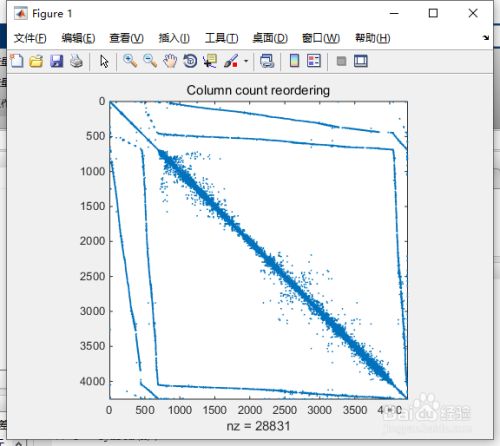
Task: Open the 编辑(E) menu
Action: pos(78,38)
